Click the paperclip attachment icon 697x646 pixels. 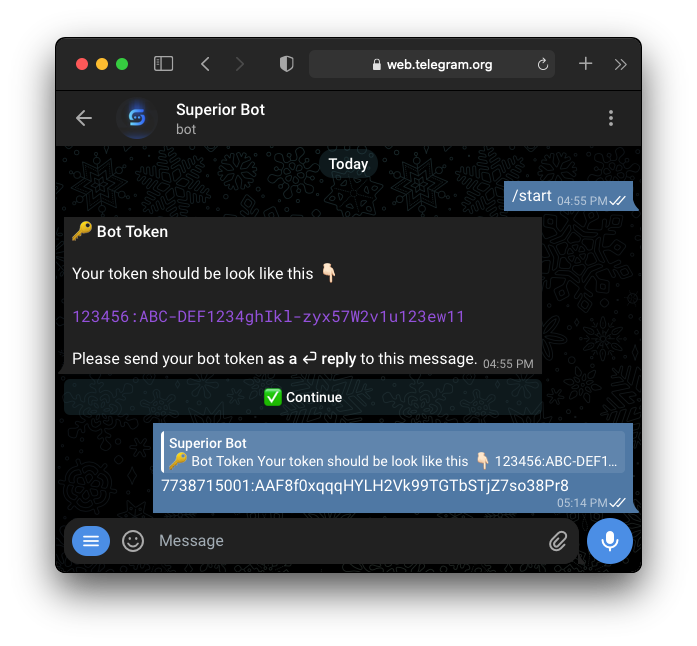558,541
